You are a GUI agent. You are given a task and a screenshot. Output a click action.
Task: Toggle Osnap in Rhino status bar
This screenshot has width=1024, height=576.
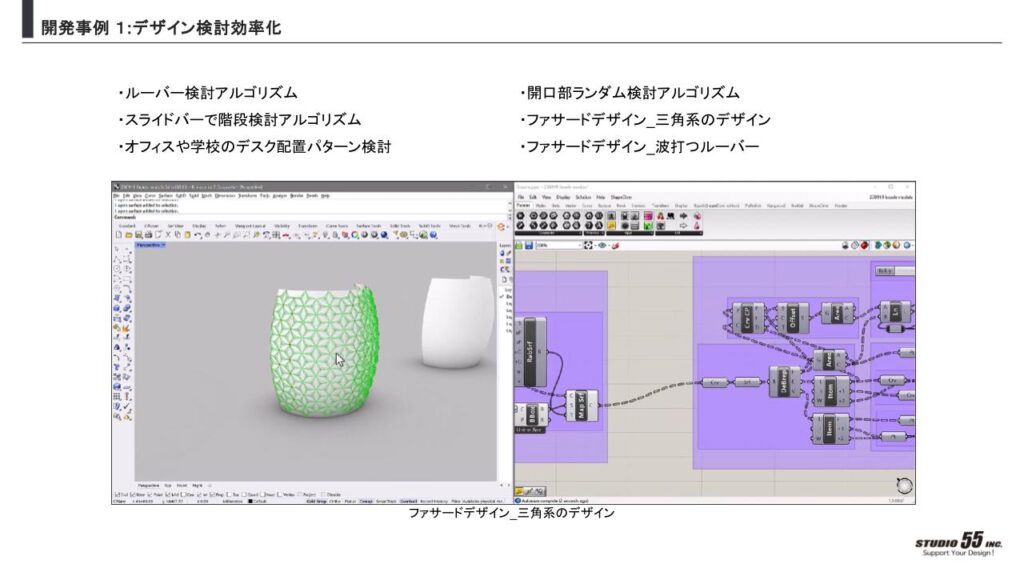coord(366,502)
